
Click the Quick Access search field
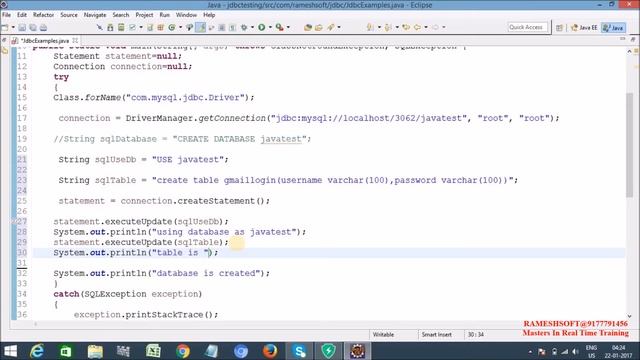tap(526, 27)
